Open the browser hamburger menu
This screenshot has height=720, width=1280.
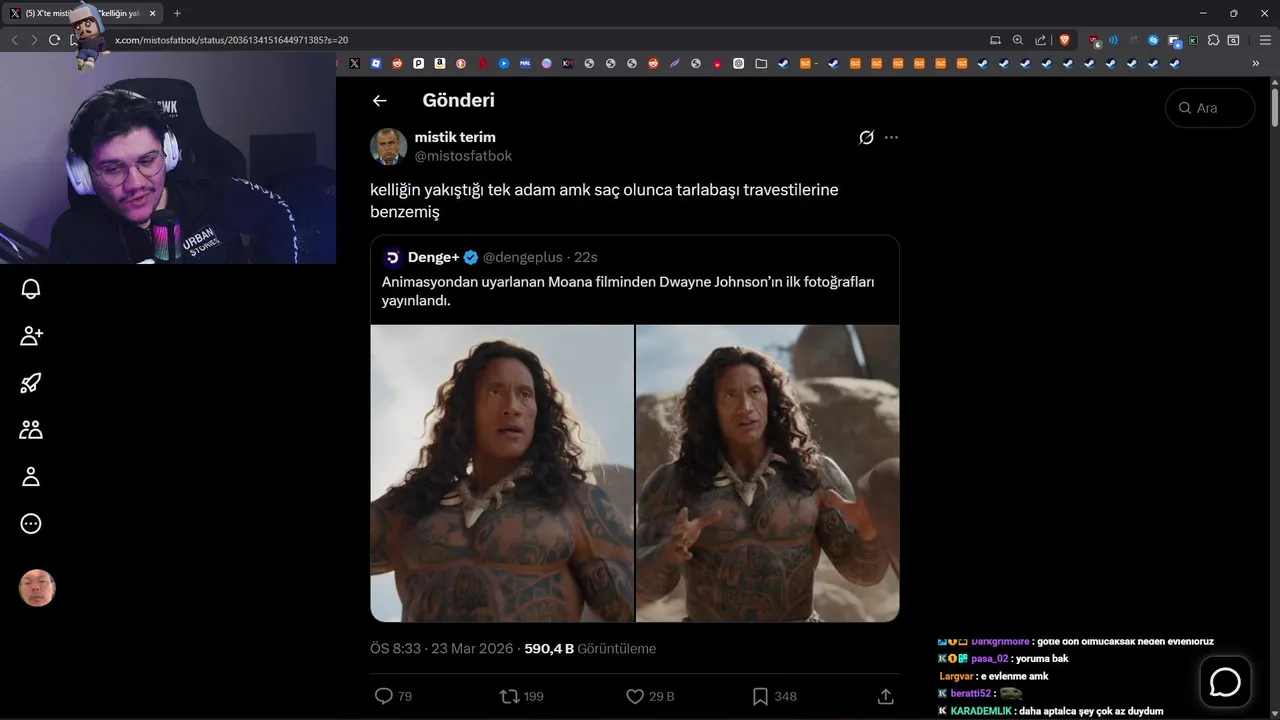coord(1265,40)
